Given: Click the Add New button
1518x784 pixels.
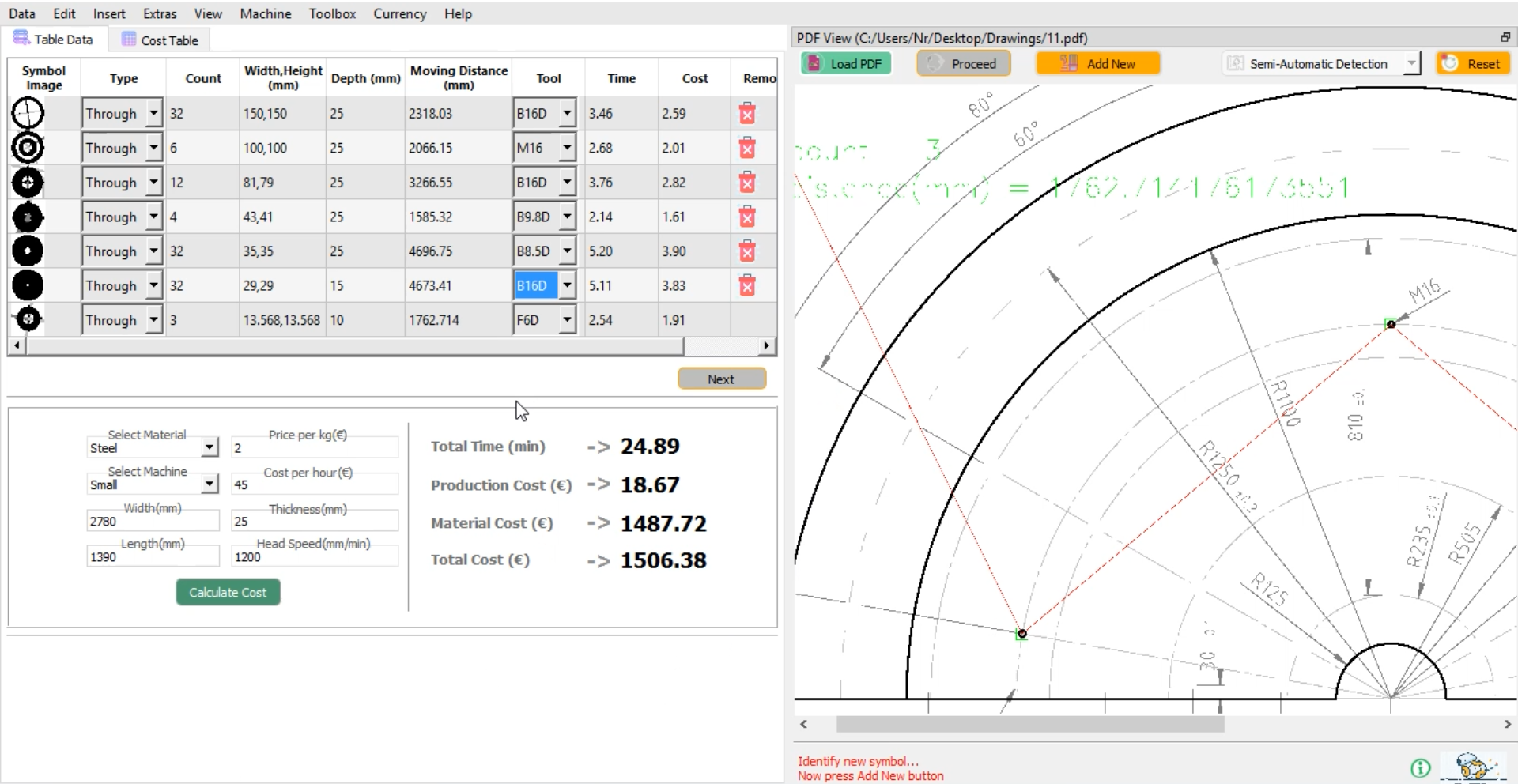Looking at the screenshot, I should (x=1098, y=64).
